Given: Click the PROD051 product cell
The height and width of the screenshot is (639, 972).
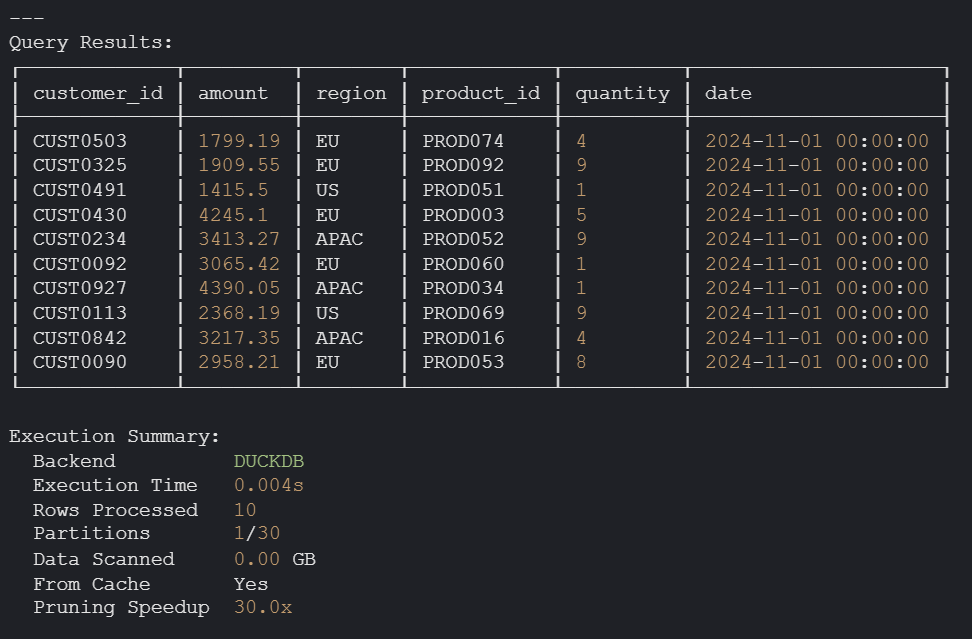Looking at the screenshot, I should coord(463,190).
